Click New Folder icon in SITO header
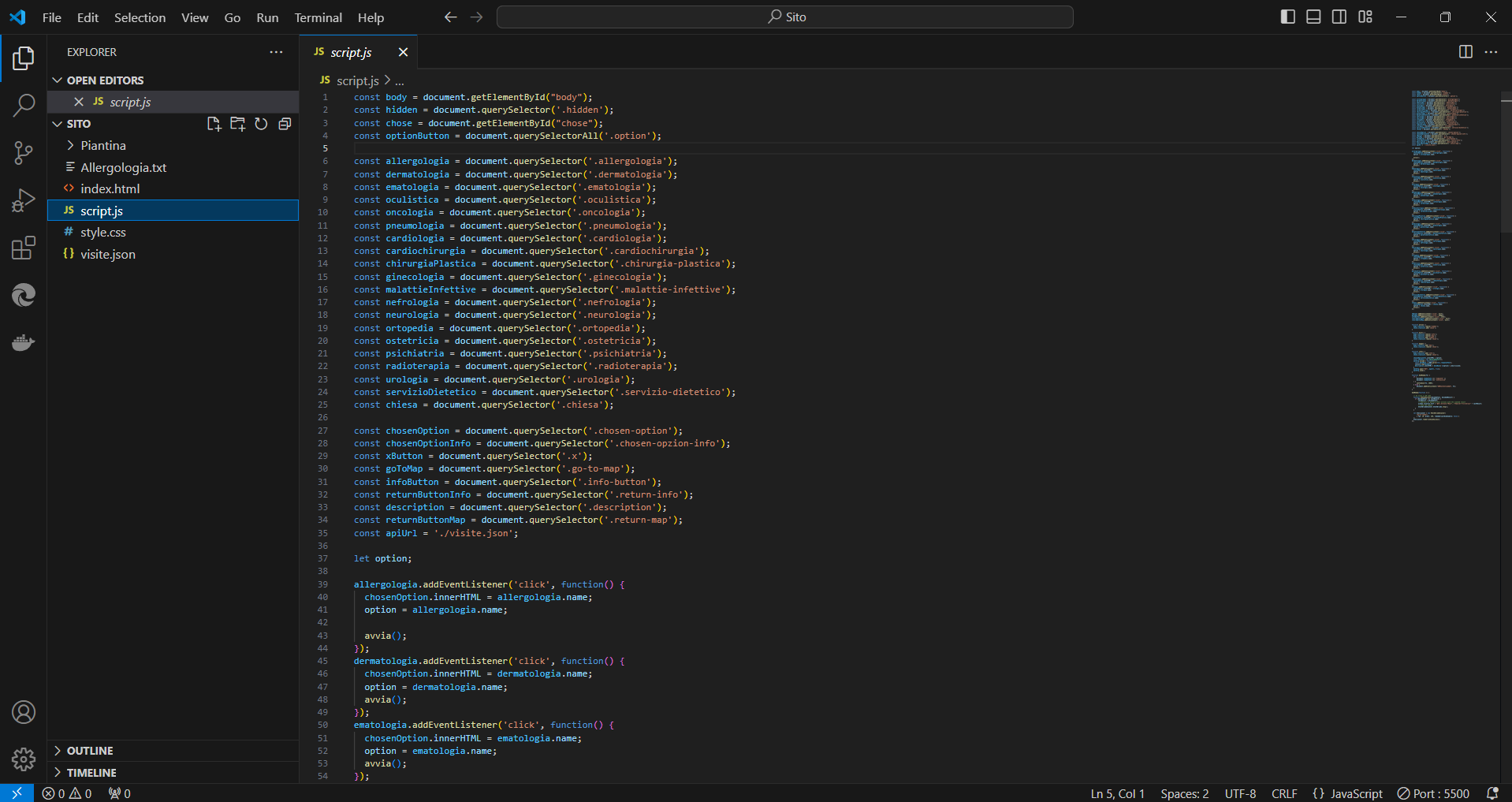The height and width of the screenshot is (802, 1512). (x=237, y=124)
